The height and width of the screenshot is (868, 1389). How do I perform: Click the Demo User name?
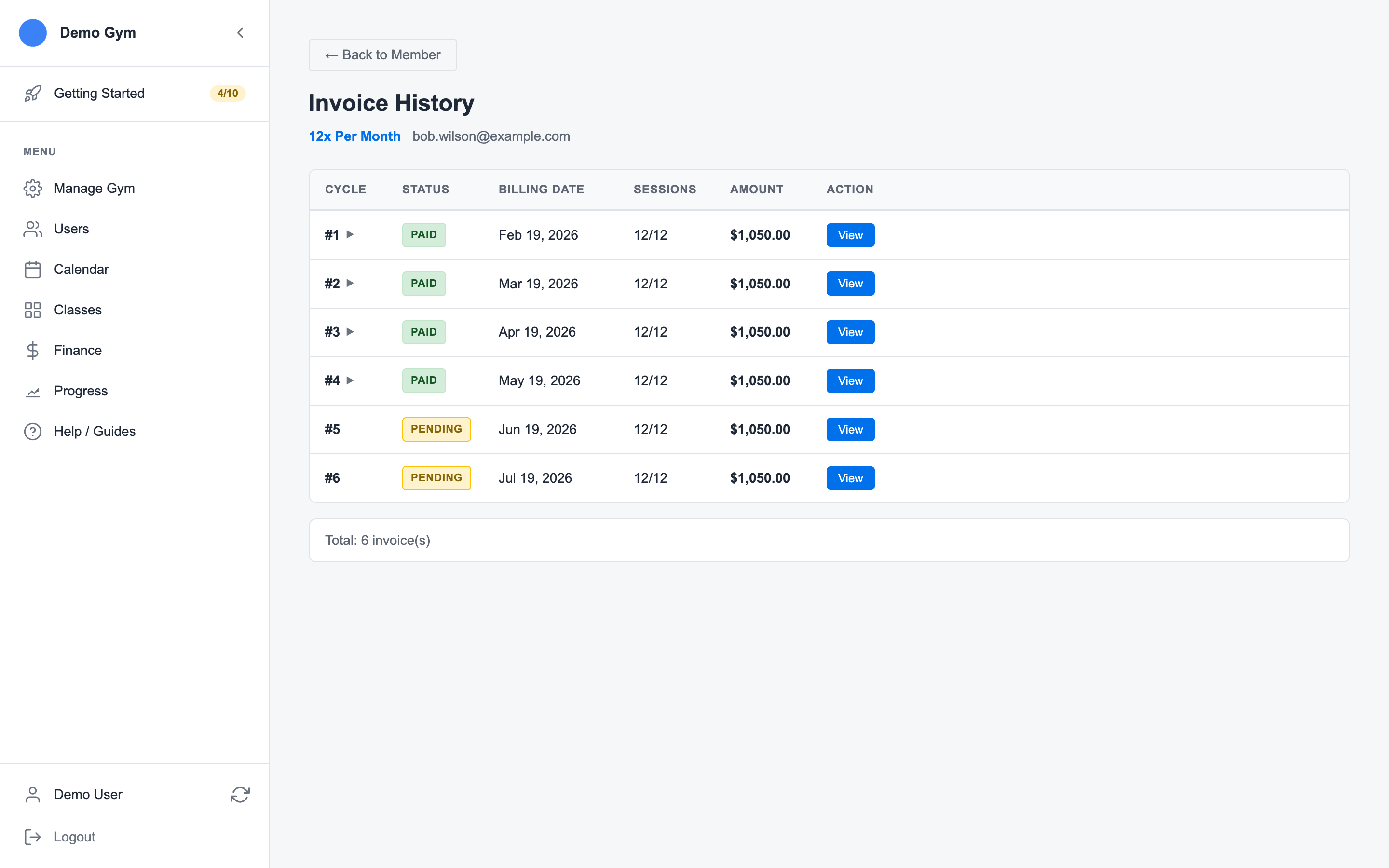[x=88, y=795]
